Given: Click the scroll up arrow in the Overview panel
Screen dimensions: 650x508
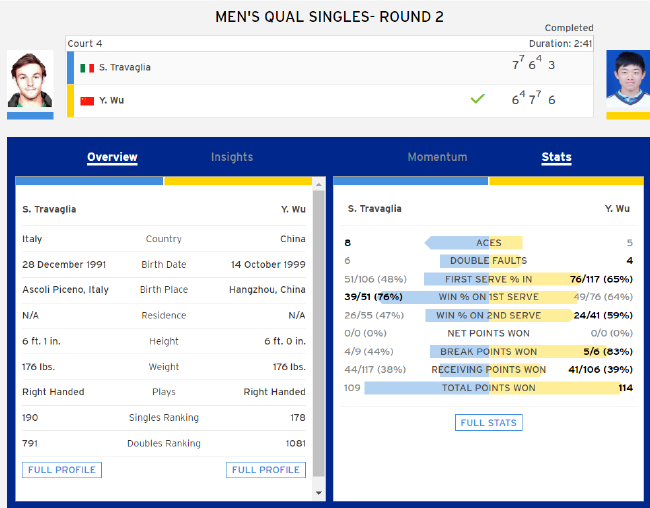Looking at the screenshot, I should (319, 184).
